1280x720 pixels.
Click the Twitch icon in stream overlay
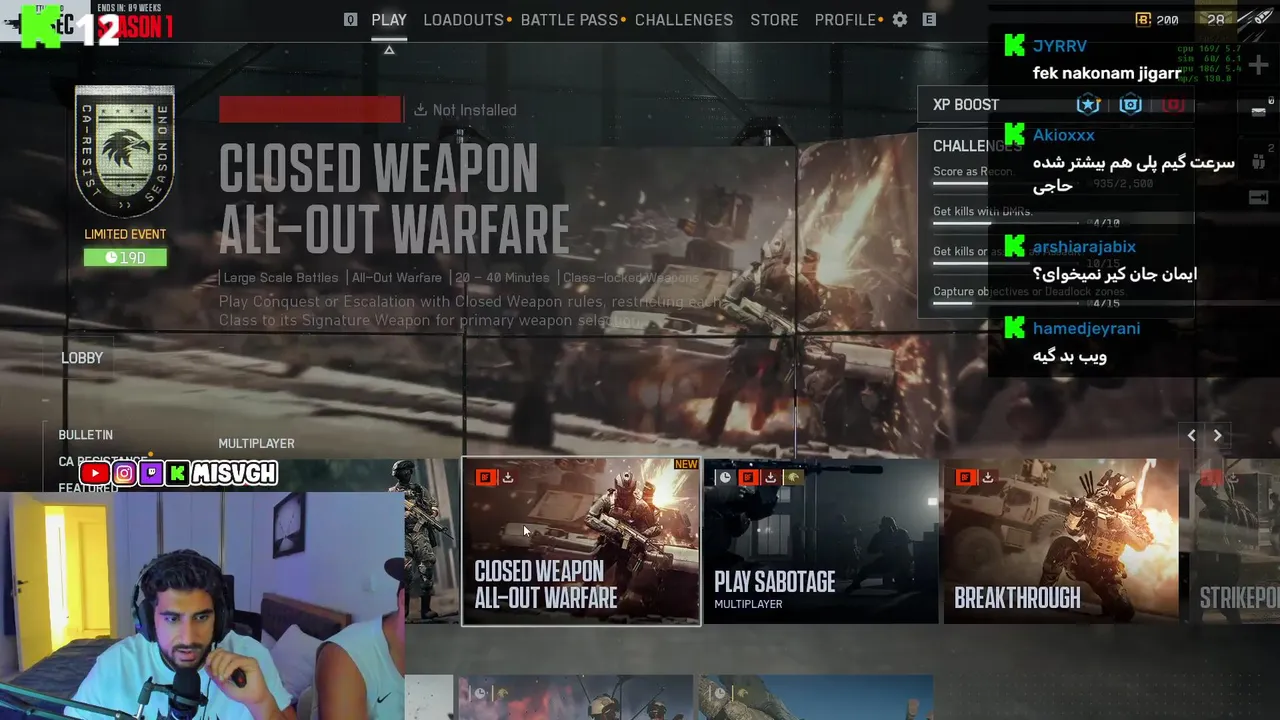pyautogui.click(x=150, y=473)
